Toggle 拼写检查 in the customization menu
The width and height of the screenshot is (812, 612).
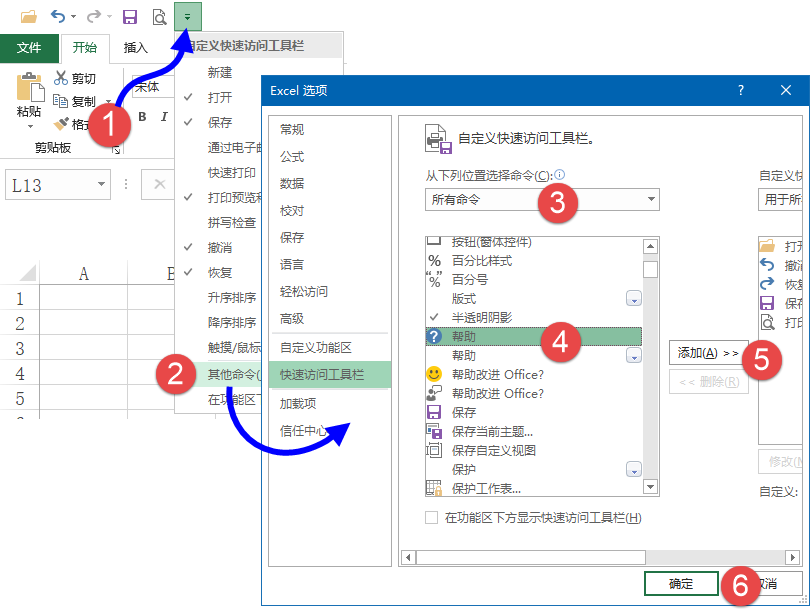click(231, 223)
